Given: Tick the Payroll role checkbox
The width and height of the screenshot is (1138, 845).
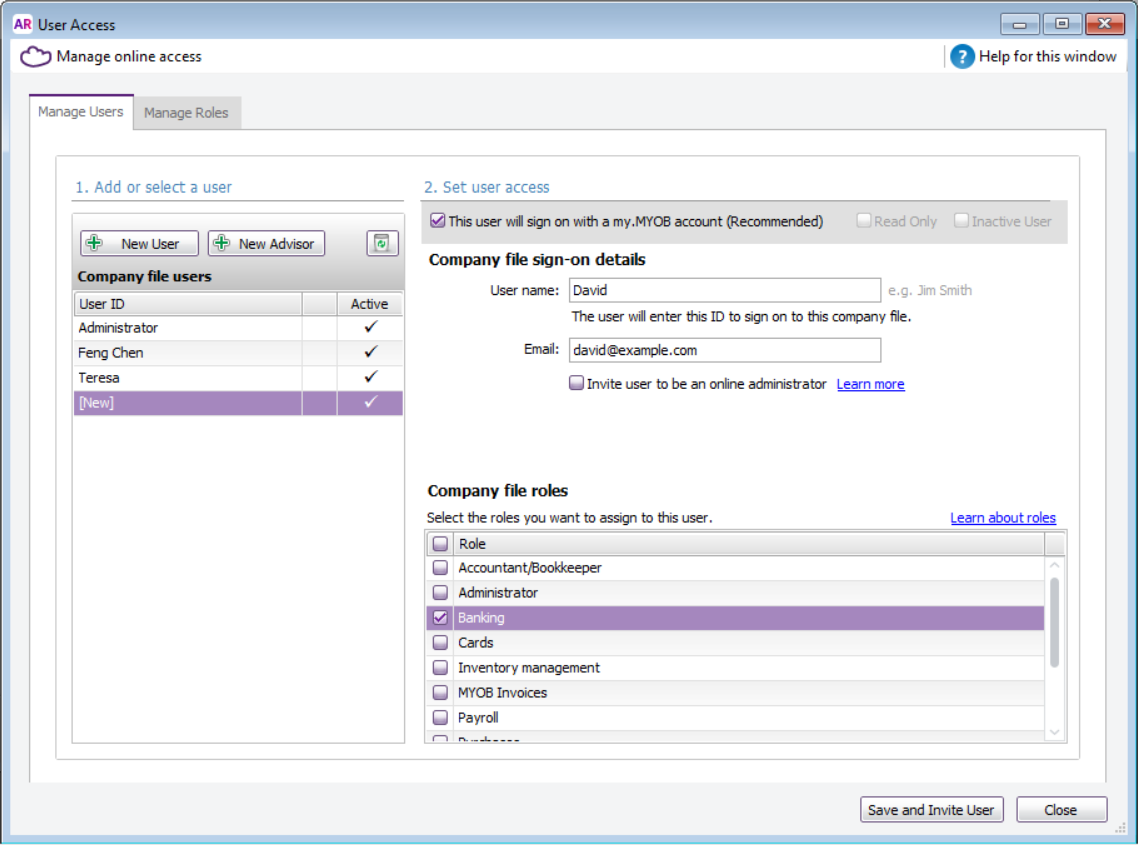Looking at the screenshot, I should (x=440, y=718).
